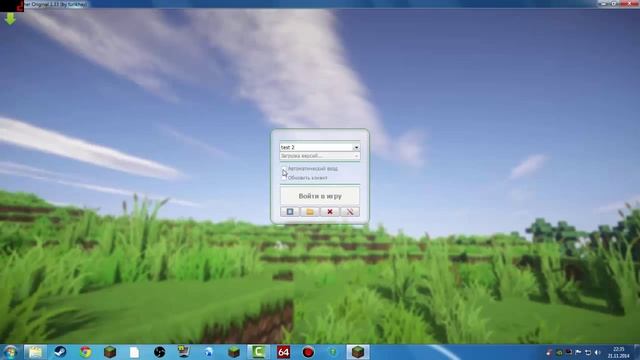The image size is (640, 360).
Task: Open the account dropdown showing test 2
Action: [x=356, y=147]
